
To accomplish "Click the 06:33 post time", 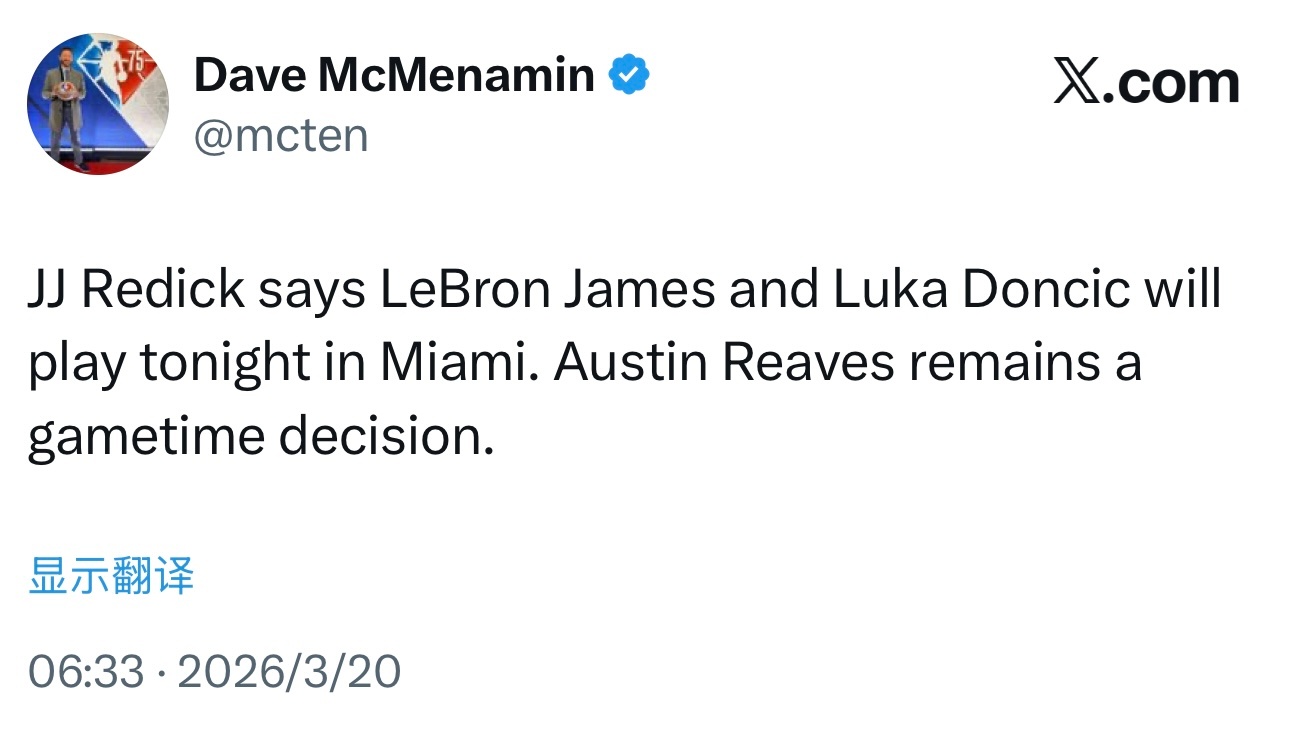I will click(86, 671).
